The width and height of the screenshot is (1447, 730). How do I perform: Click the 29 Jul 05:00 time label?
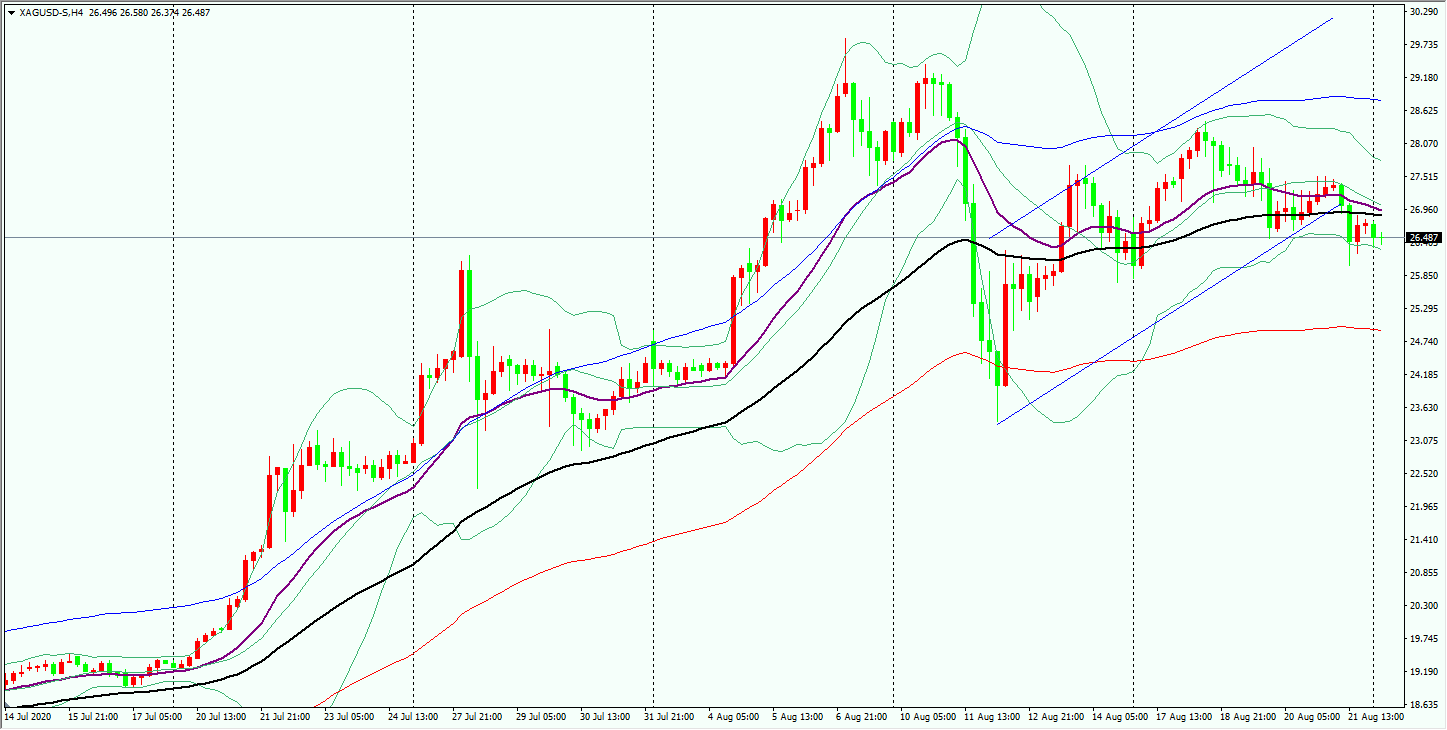540,717
